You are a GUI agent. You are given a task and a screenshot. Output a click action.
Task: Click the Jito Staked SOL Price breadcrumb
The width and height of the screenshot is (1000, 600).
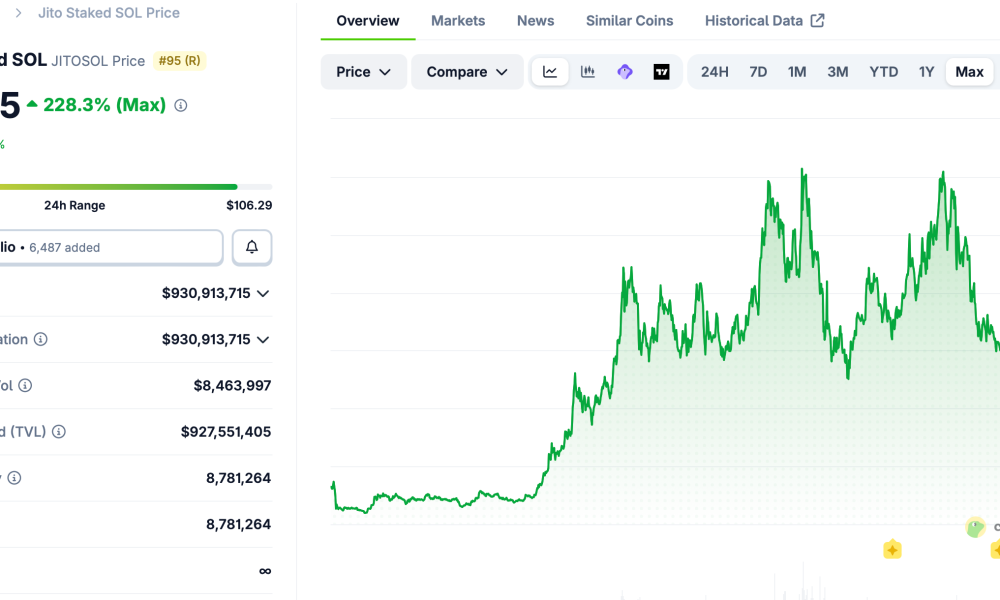pyautogui.click(x=109, y=13)
